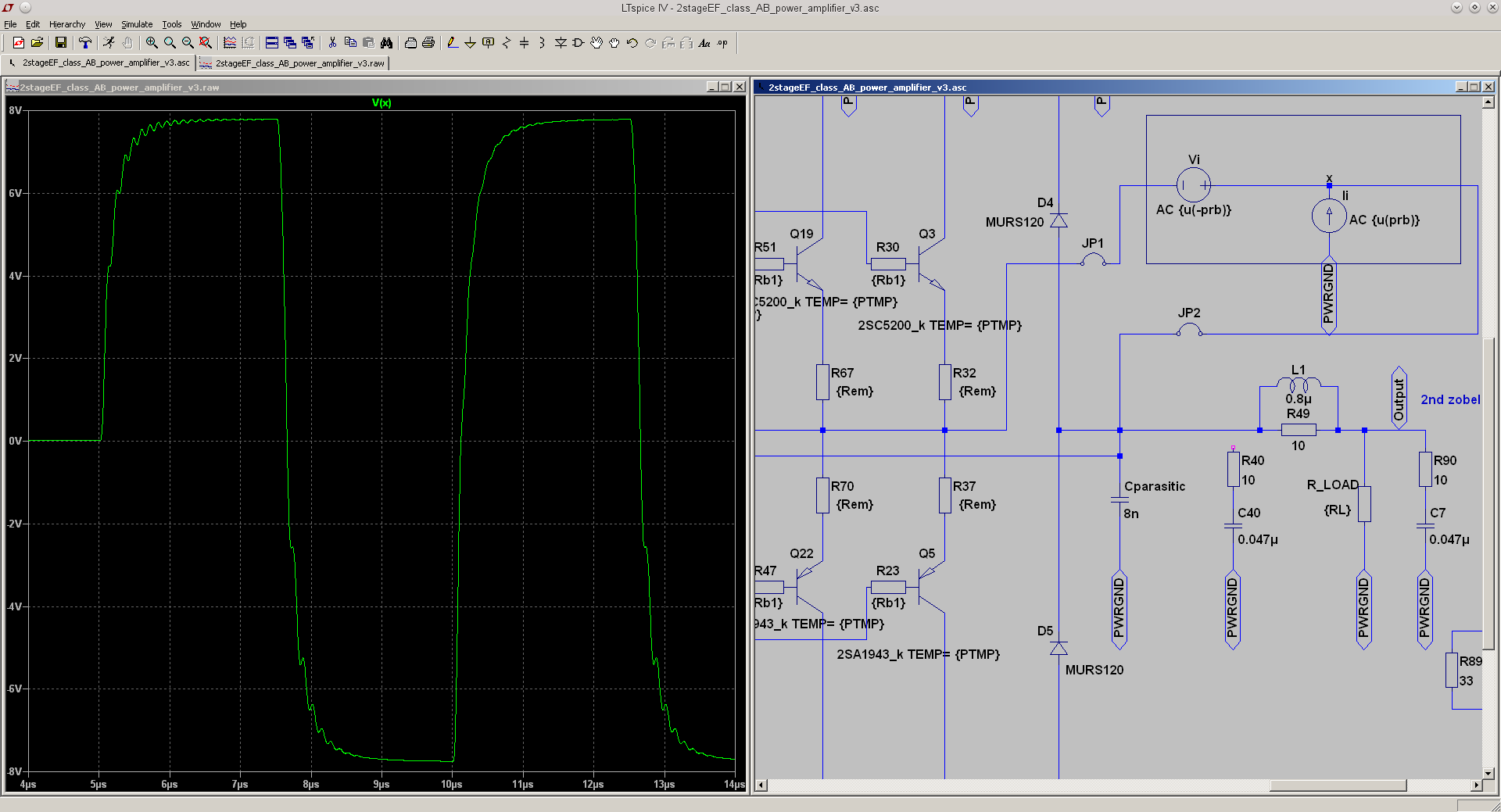Click the Print icon in toolbar
The width and height of the screenshot is (1501, 812).
428,43
